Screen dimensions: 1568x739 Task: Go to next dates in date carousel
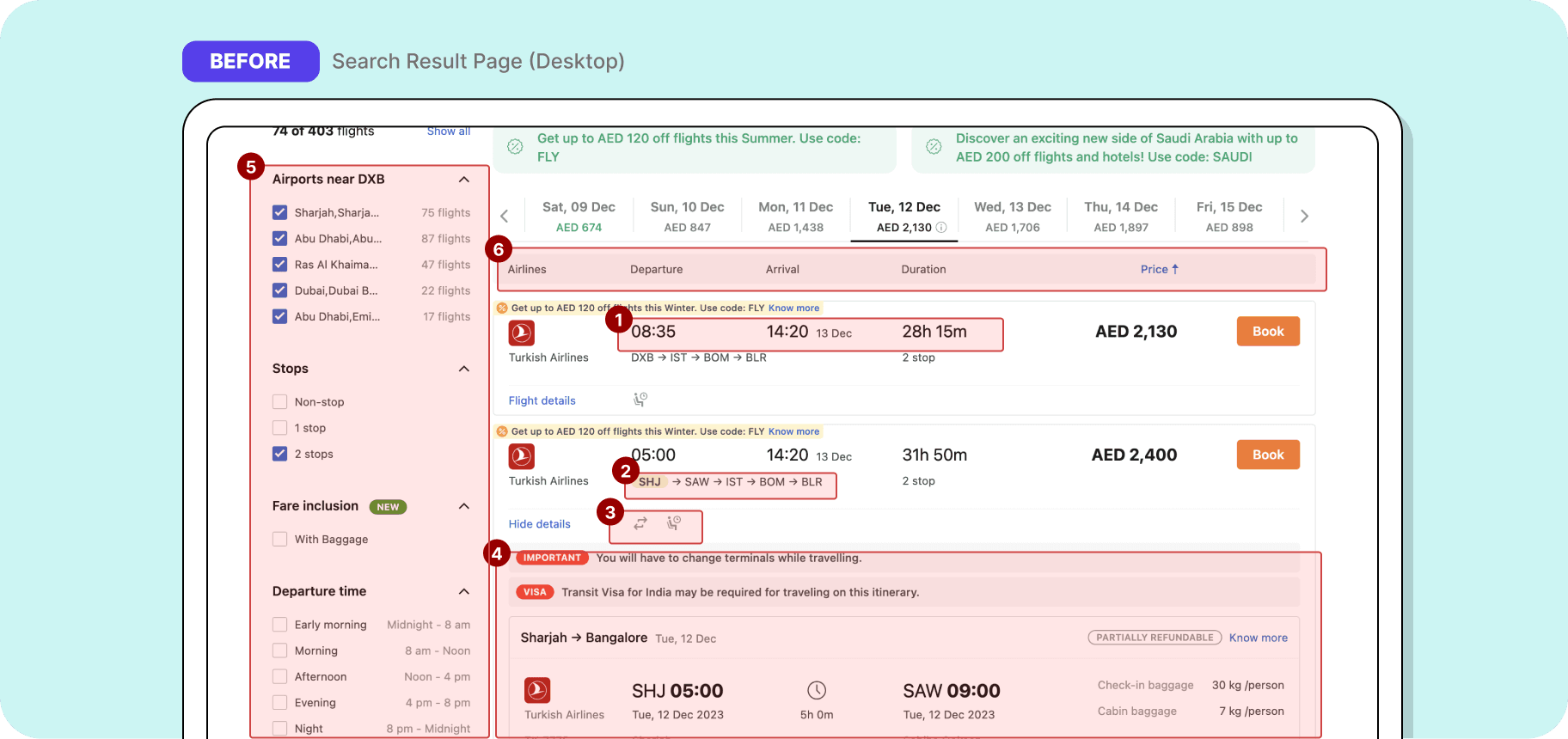tap(1304, 217)
